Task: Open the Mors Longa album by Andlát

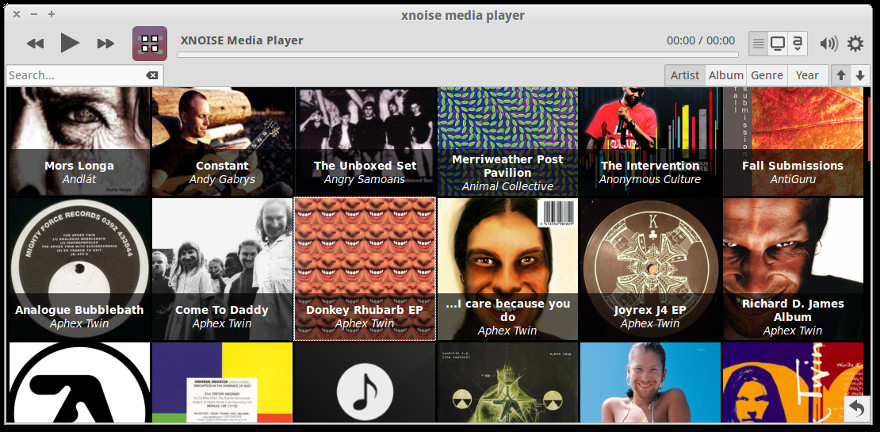Action: coord(79,141)
